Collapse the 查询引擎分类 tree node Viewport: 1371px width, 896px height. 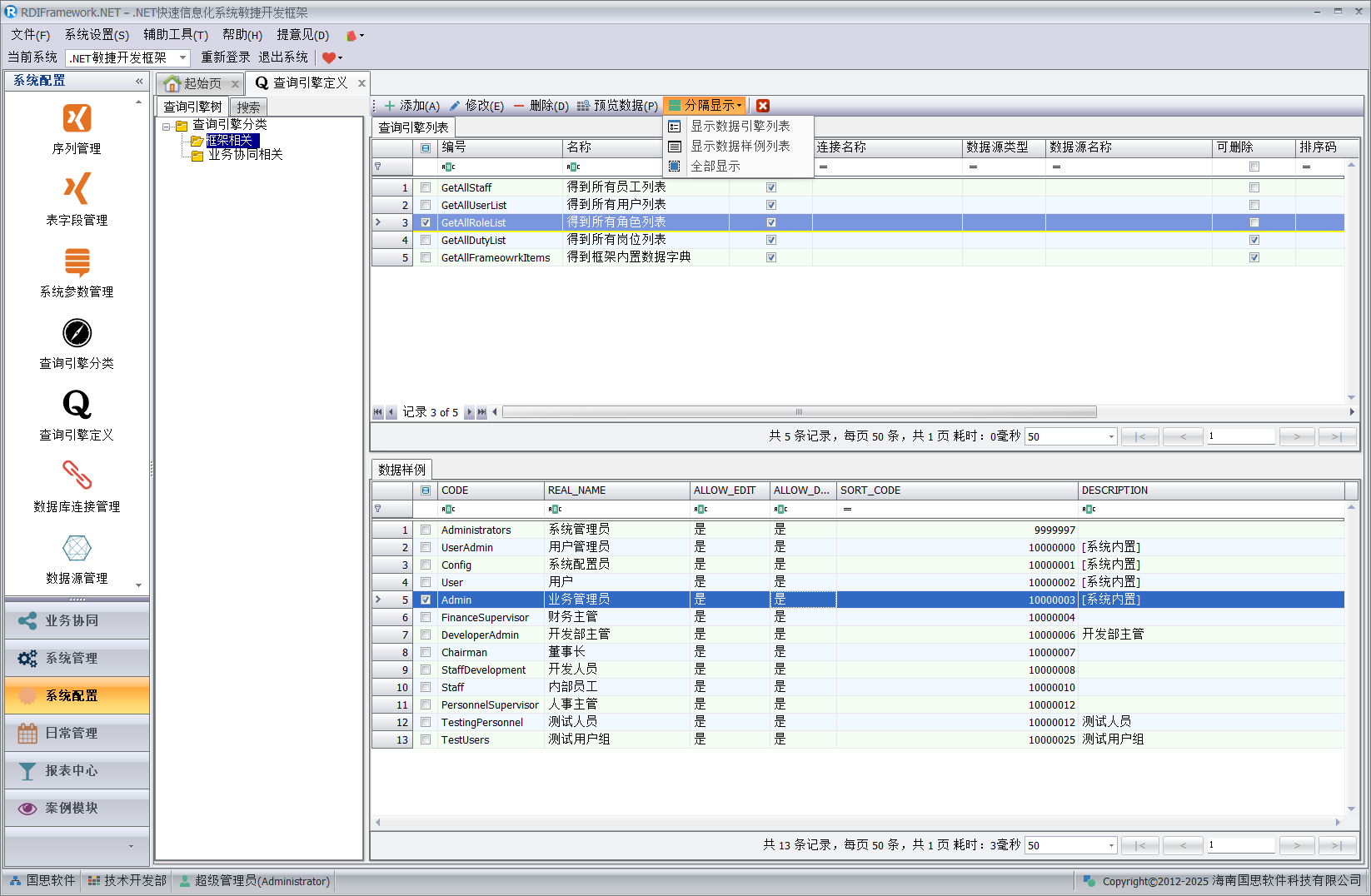tap(167, 127)
